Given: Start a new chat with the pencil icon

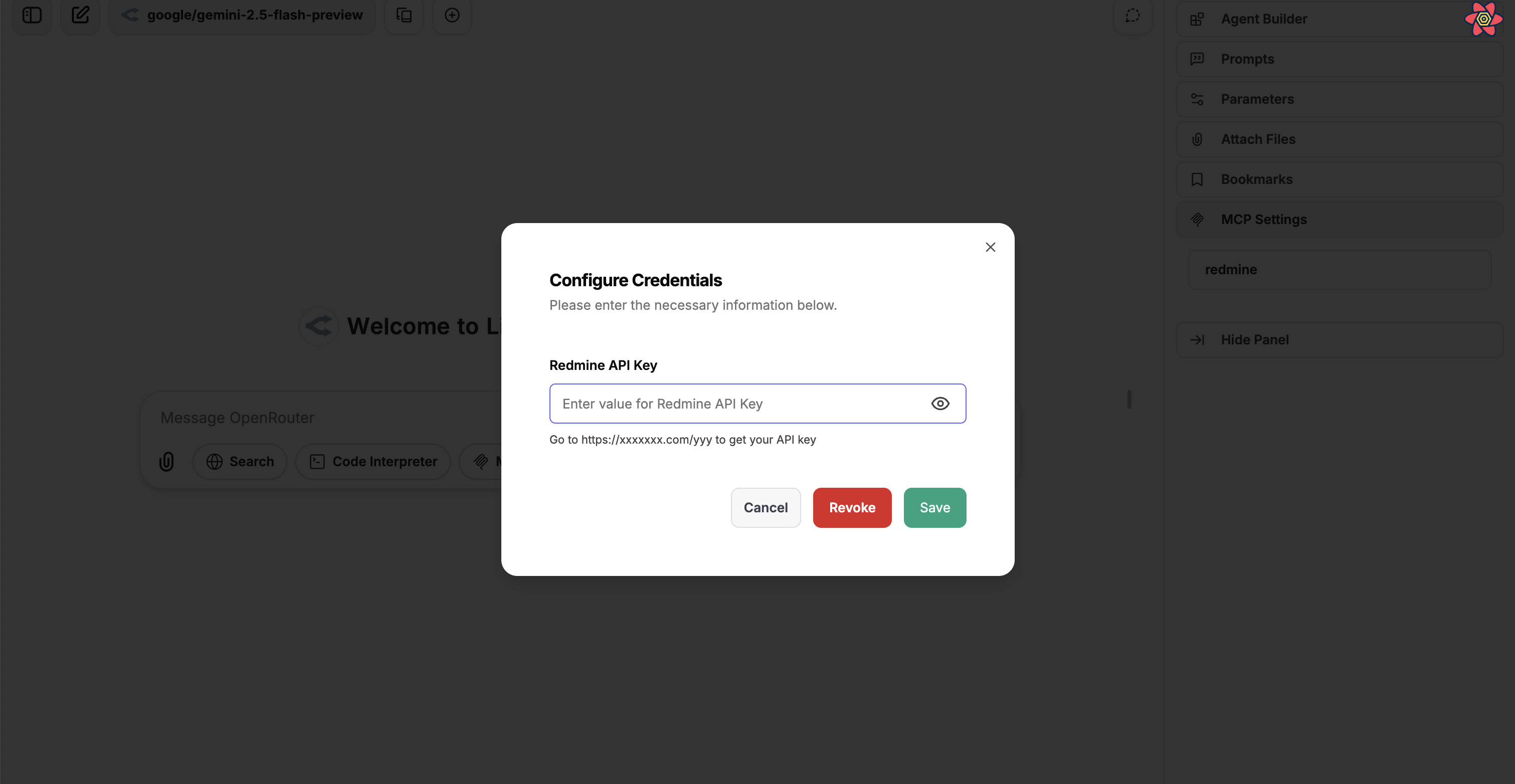Looking at the screenshot, I should click(x=80, y=16).
